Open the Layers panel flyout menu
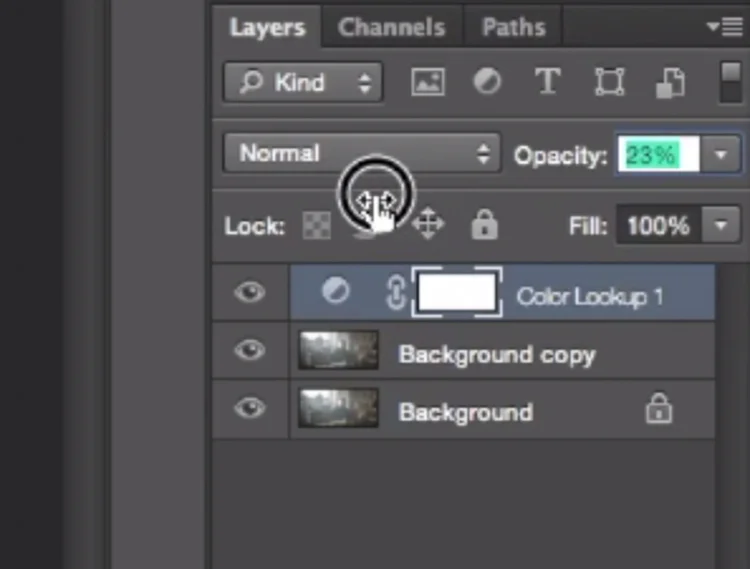 click(x=725, y=27)
